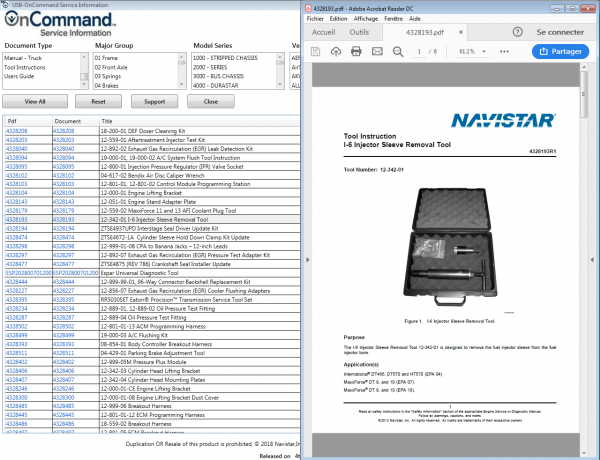Select the 4328193.pdf document tab
Viewport: 600px width, 460px height.
(425, 33)
